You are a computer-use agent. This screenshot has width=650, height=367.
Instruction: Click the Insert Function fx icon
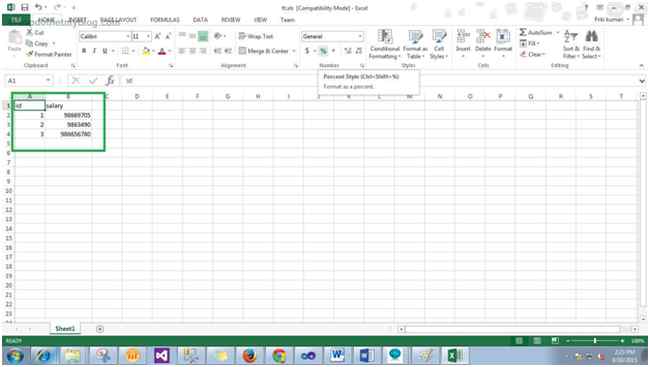click(x=110, y=80)
